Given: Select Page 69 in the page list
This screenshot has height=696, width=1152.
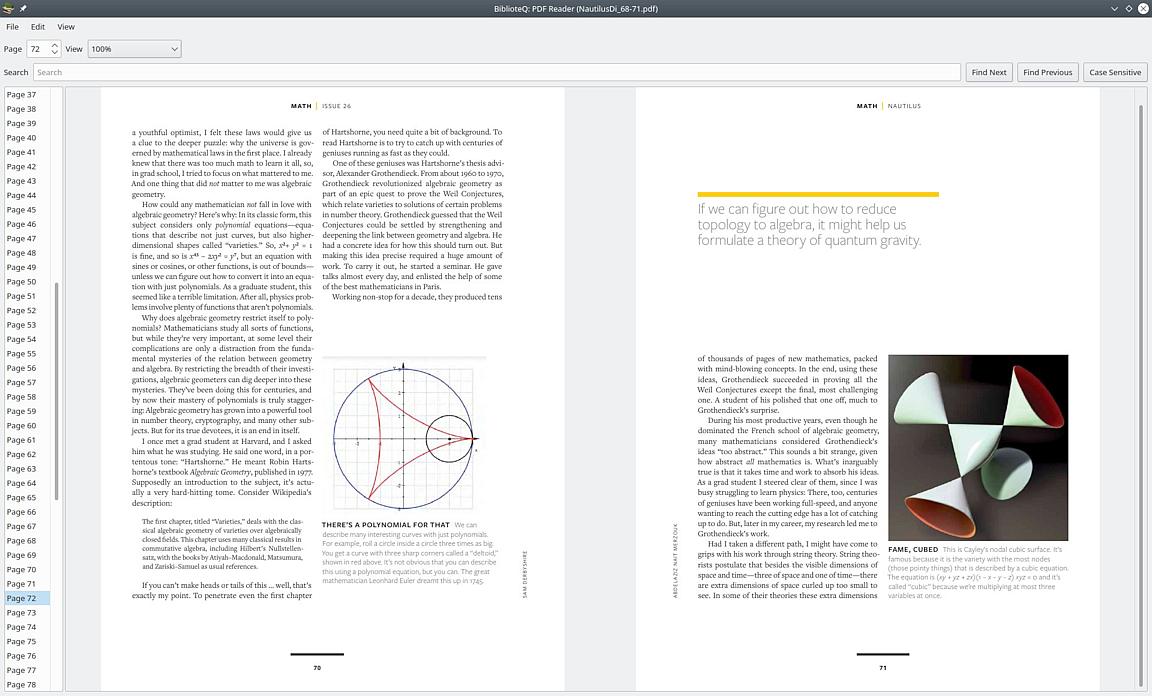Looking at the screenshot, I should 27,556.
